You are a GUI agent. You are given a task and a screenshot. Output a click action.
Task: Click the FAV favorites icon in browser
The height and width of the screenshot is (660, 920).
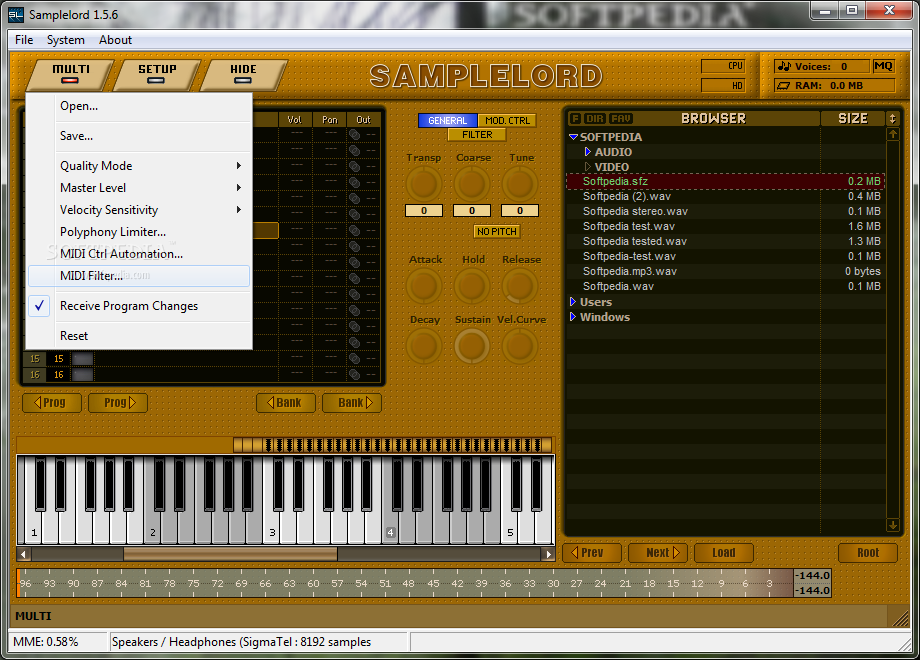pos(621,119)
